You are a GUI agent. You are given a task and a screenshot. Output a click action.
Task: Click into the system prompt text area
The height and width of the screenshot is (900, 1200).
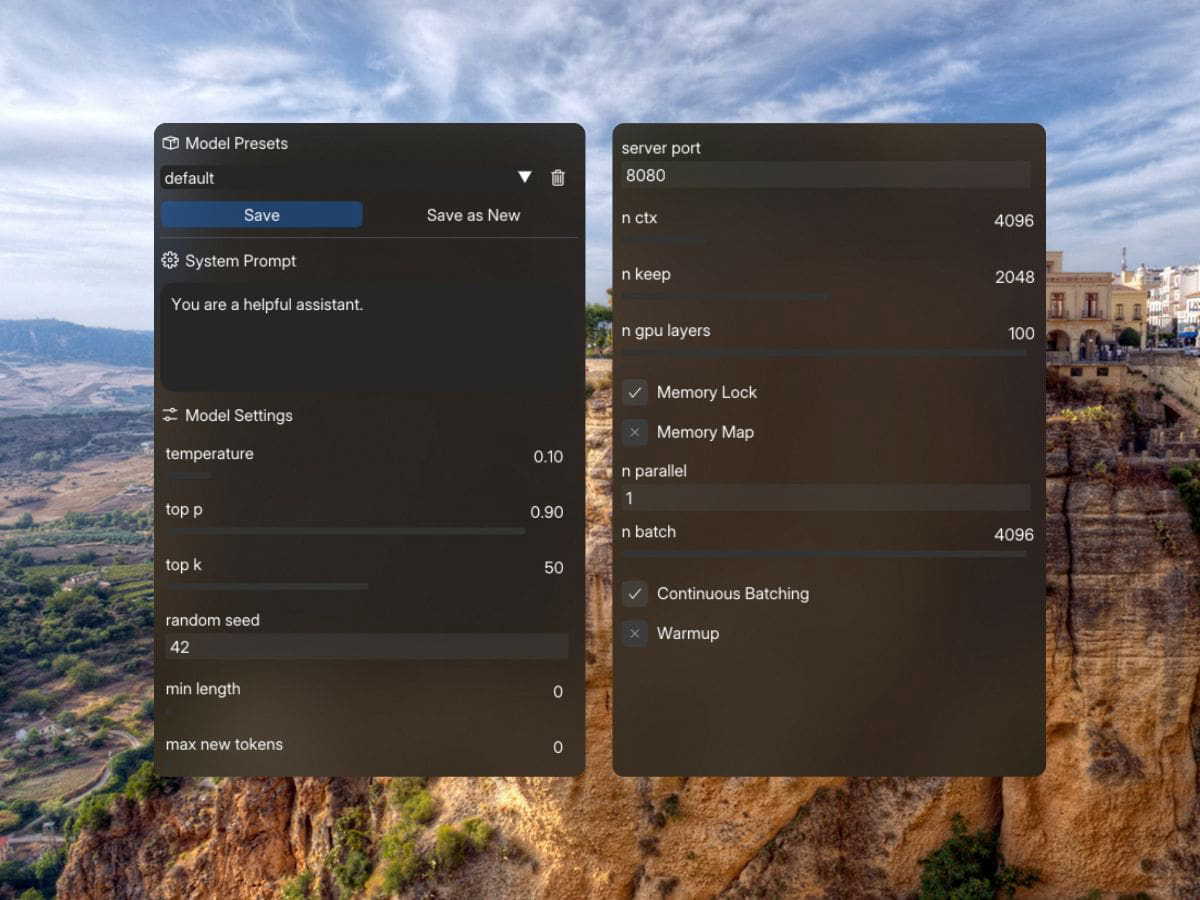370,336
